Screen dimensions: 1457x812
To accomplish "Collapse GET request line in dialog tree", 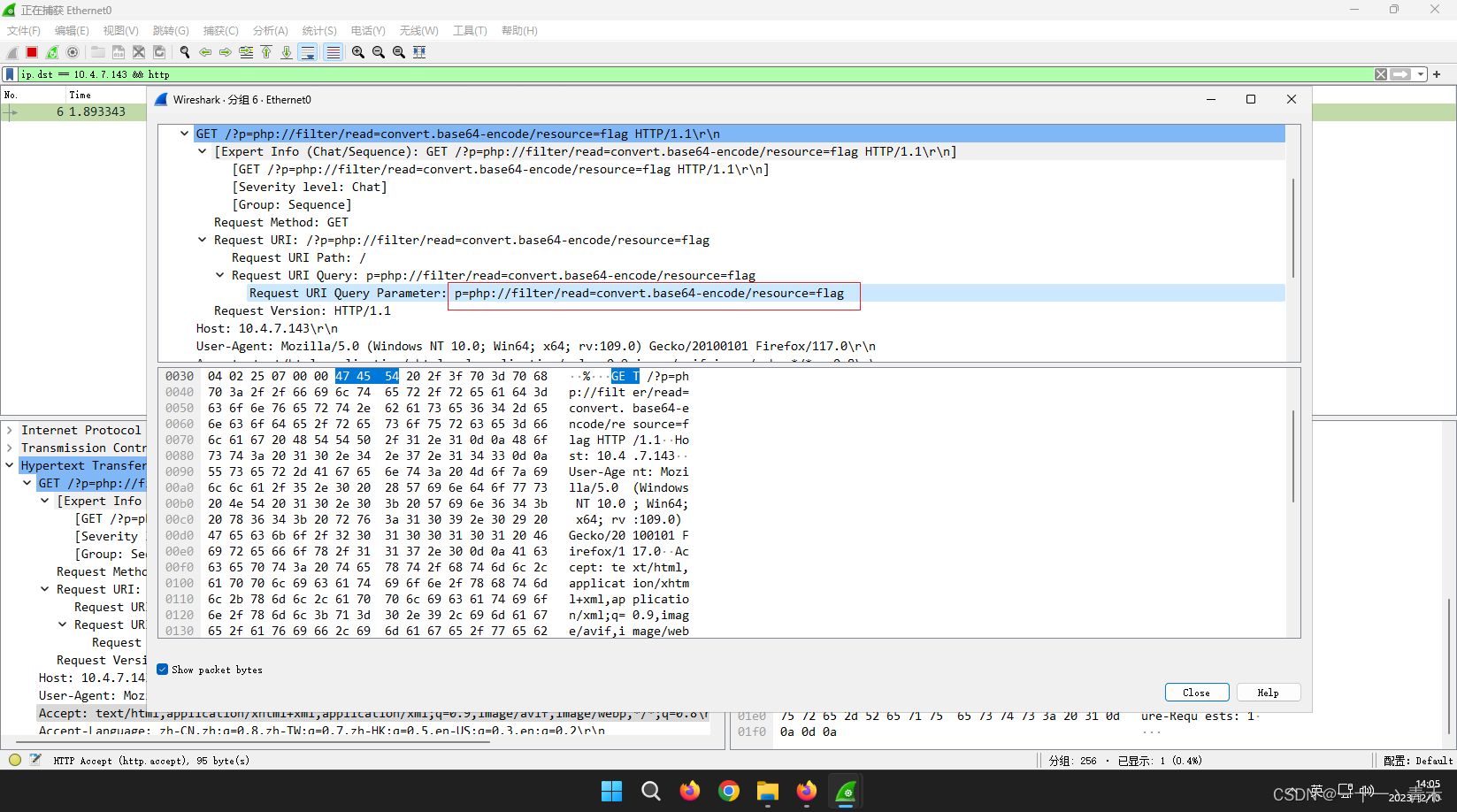I will tap(184, 134).
